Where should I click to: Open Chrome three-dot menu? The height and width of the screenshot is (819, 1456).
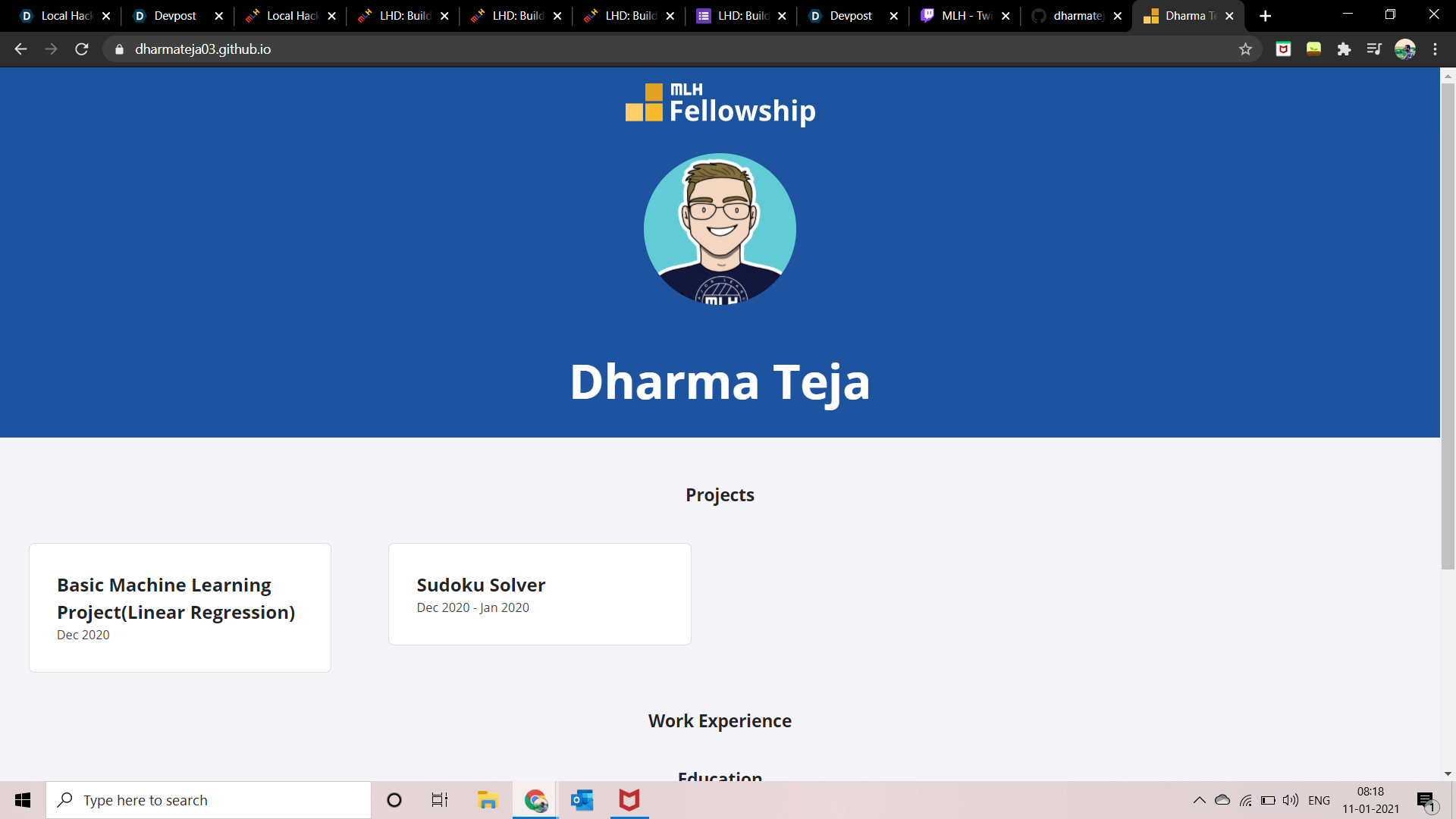pos(1435,49)
